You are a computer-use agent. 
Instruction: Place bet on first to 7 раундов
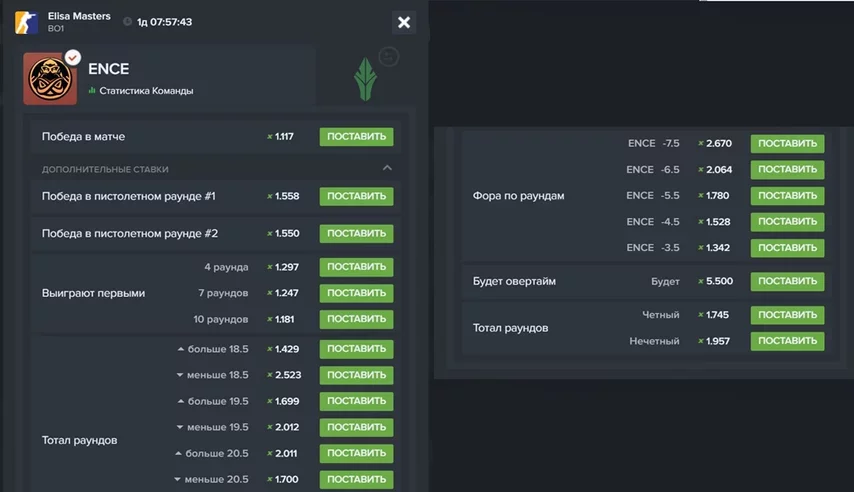click(356, 293)
